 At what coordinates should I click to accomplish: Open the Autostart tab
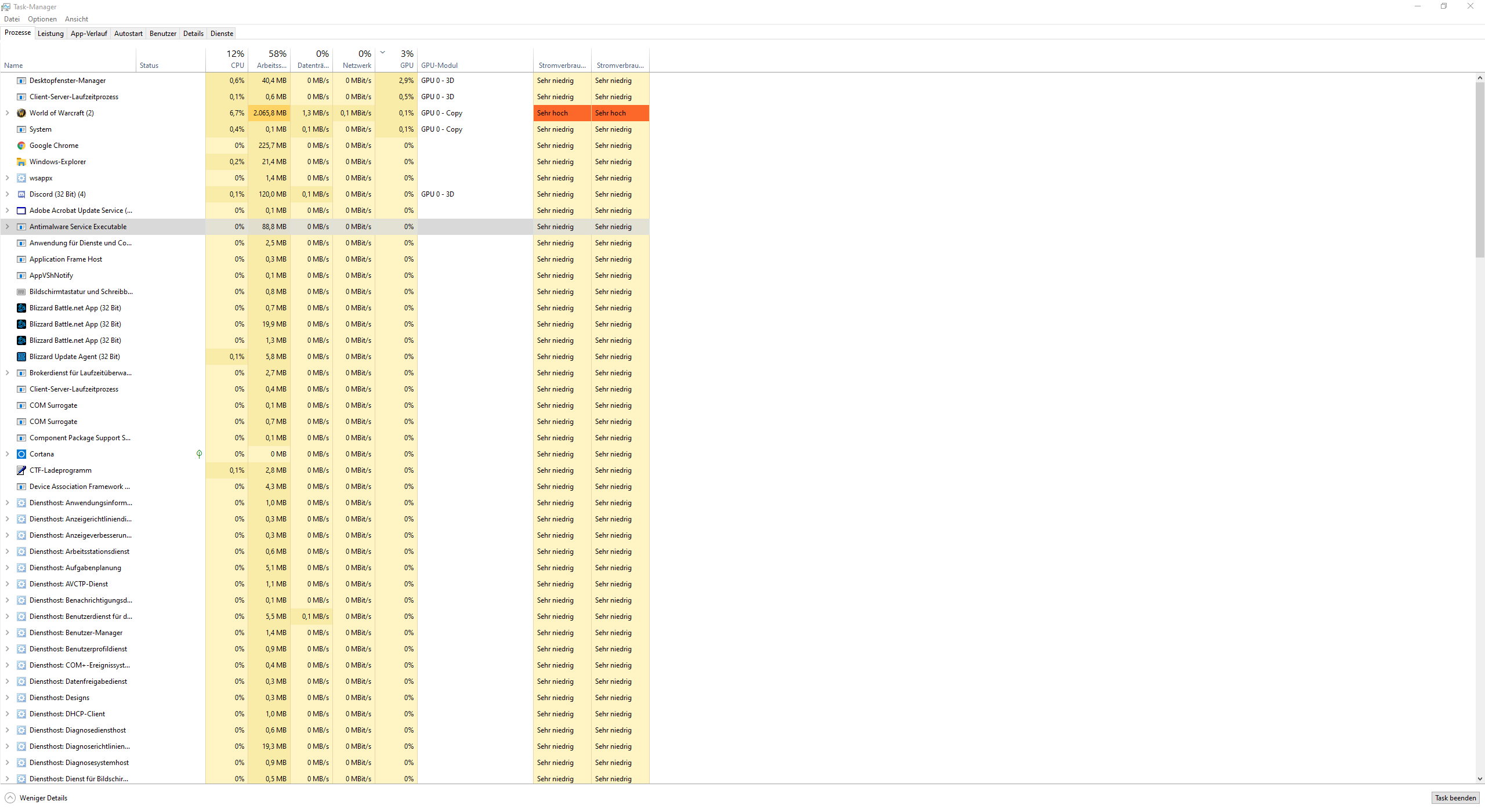coord(128,34)
